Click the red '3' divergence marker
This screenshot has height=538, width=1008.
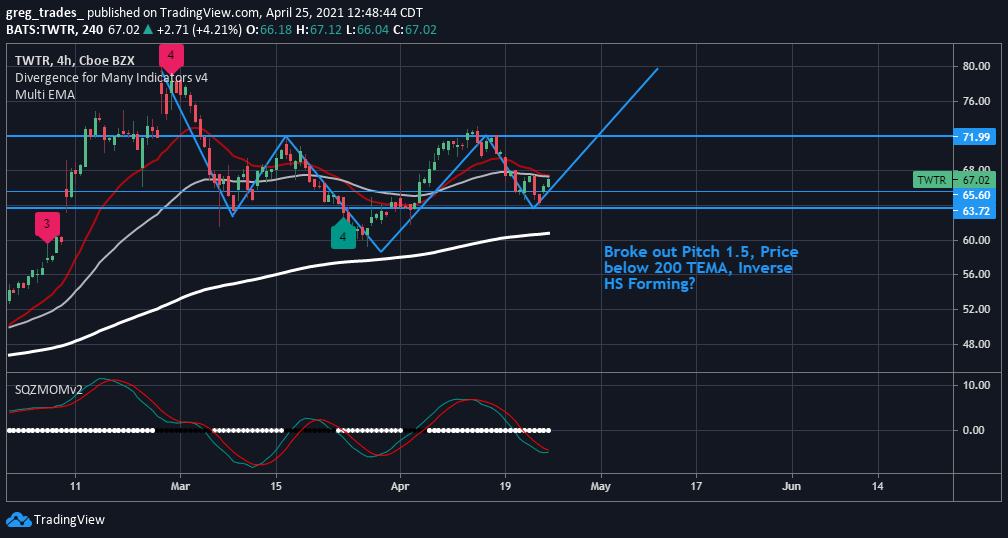click(x=47, y=228)
